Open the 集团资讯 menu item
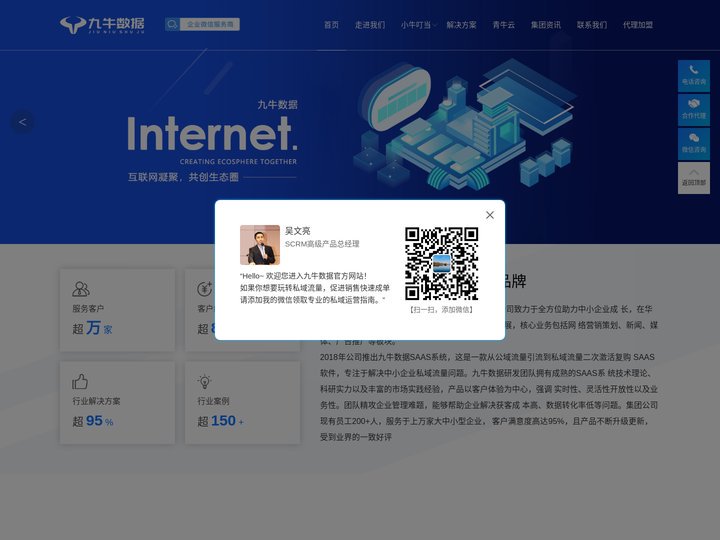The image size is (720, 540). [x=546, y=25]
